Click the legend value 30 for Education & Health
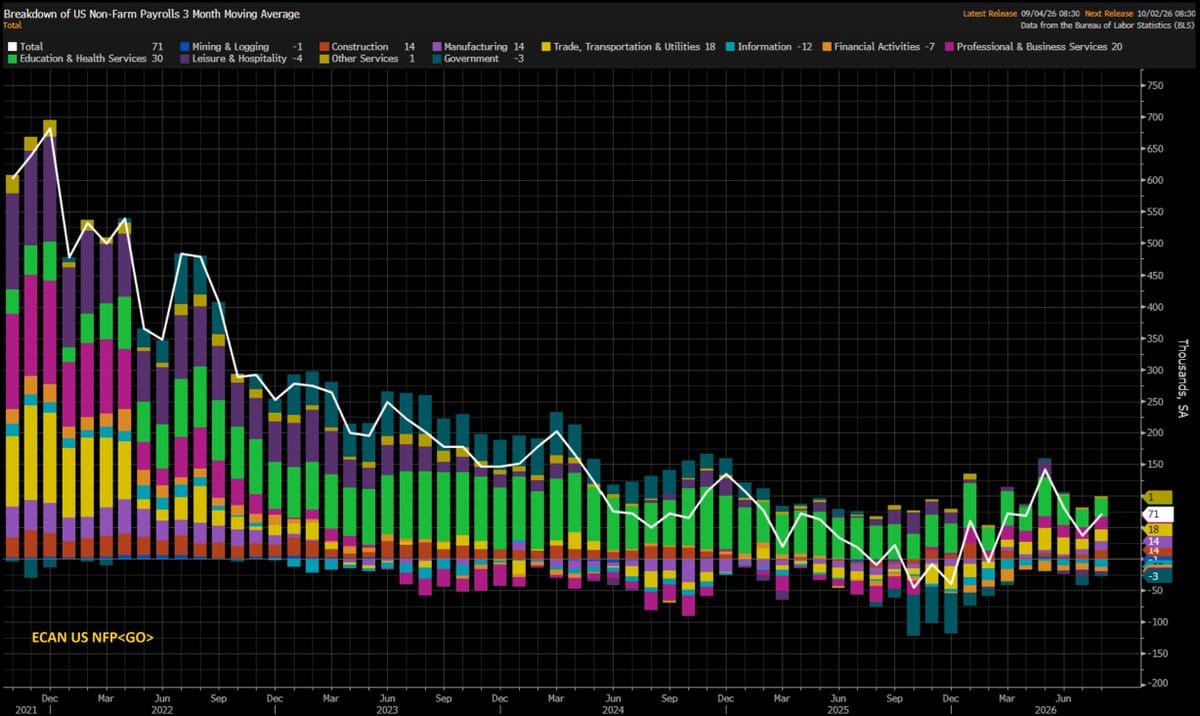The height and width of the screenshot is (716, 1200). click(157, 59)
